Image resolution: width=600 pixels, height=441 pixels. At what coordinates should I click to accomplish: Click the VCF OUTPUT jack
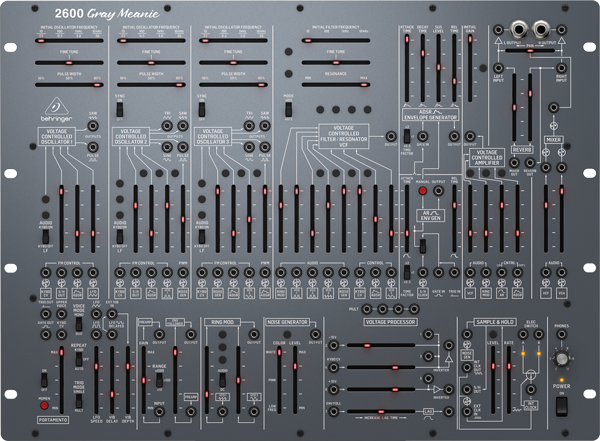(391, 136)
